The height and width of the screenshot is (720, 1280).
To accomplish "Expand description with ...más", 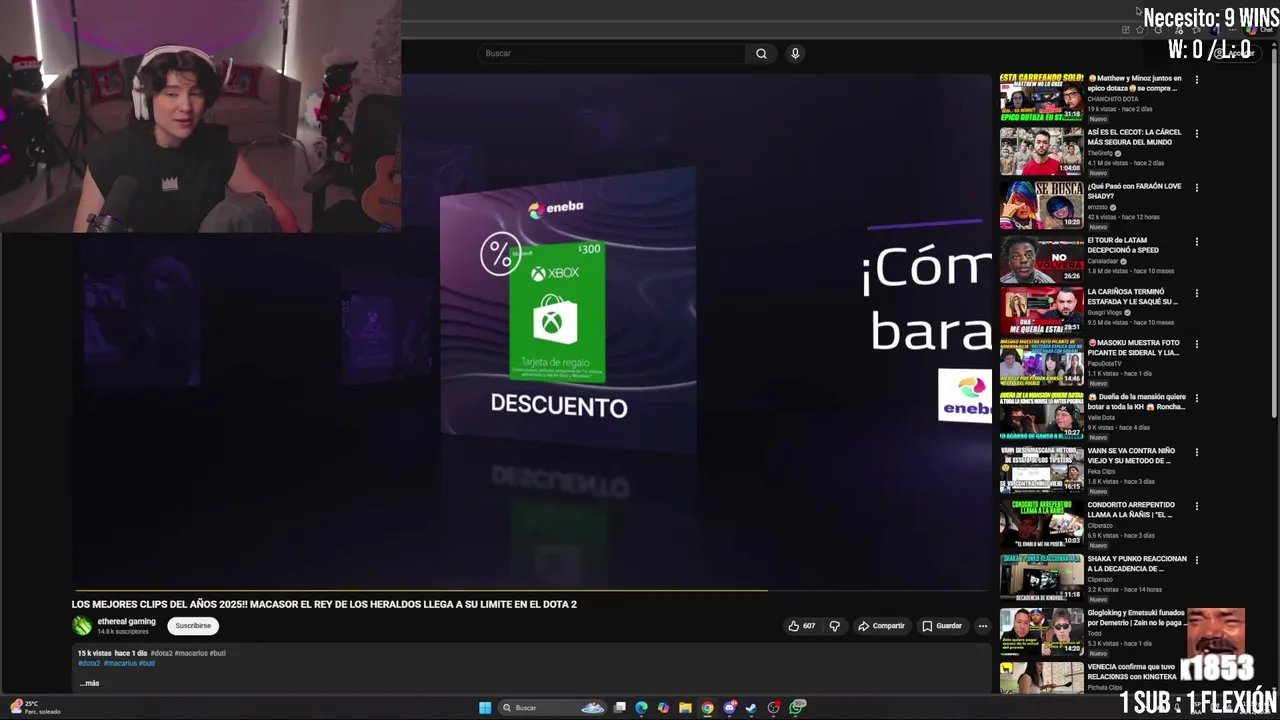I will 89,683.
